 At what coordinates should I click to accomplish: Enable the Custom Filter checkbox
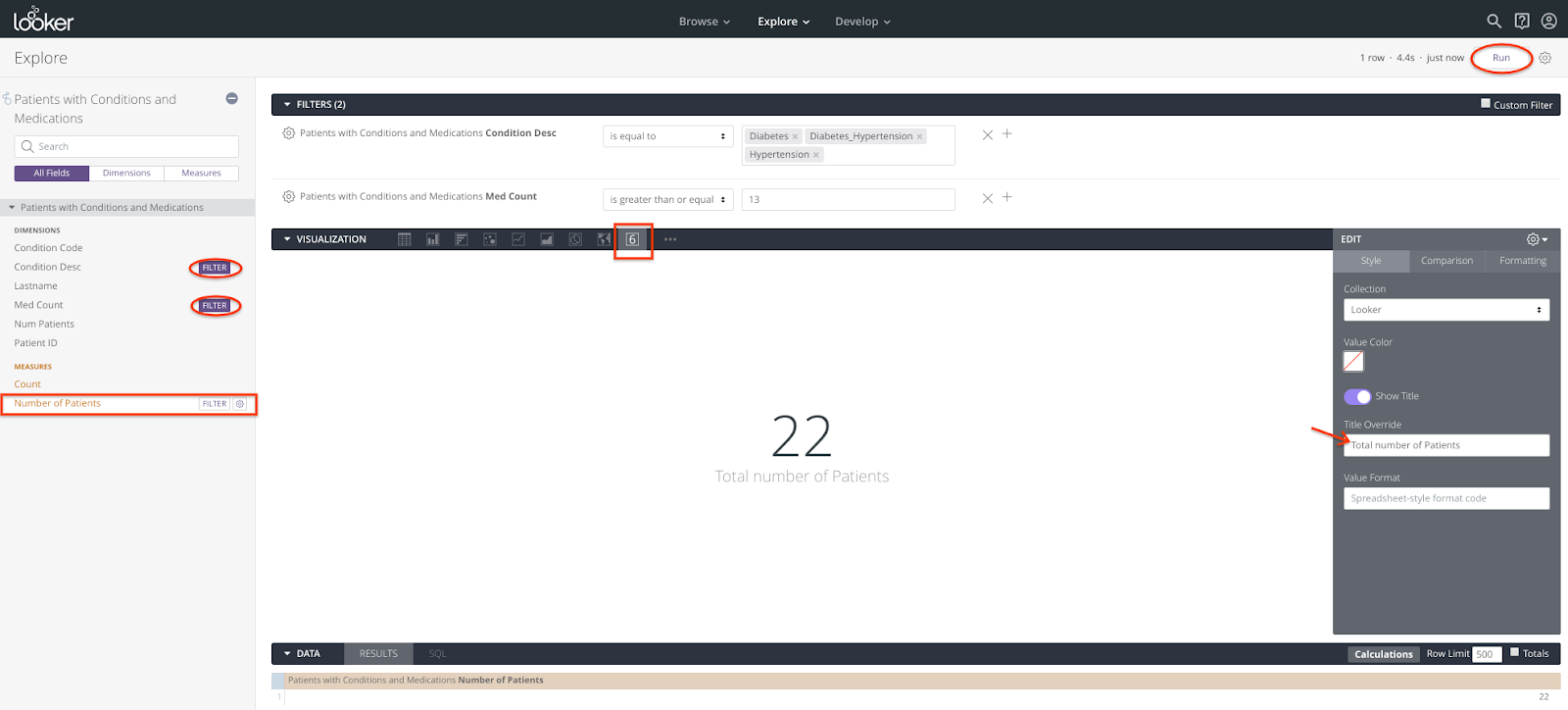coord(1486,103)
